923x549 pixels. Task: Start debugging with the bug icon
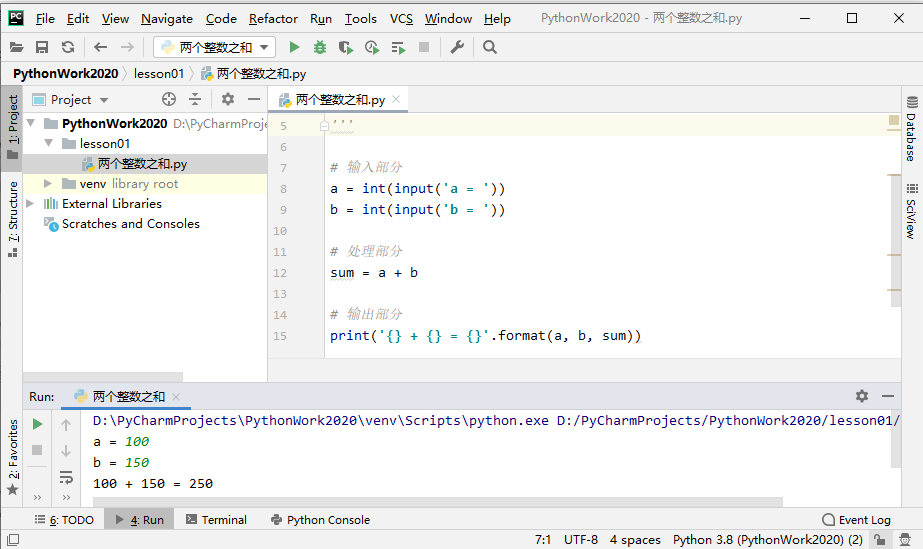320,47
